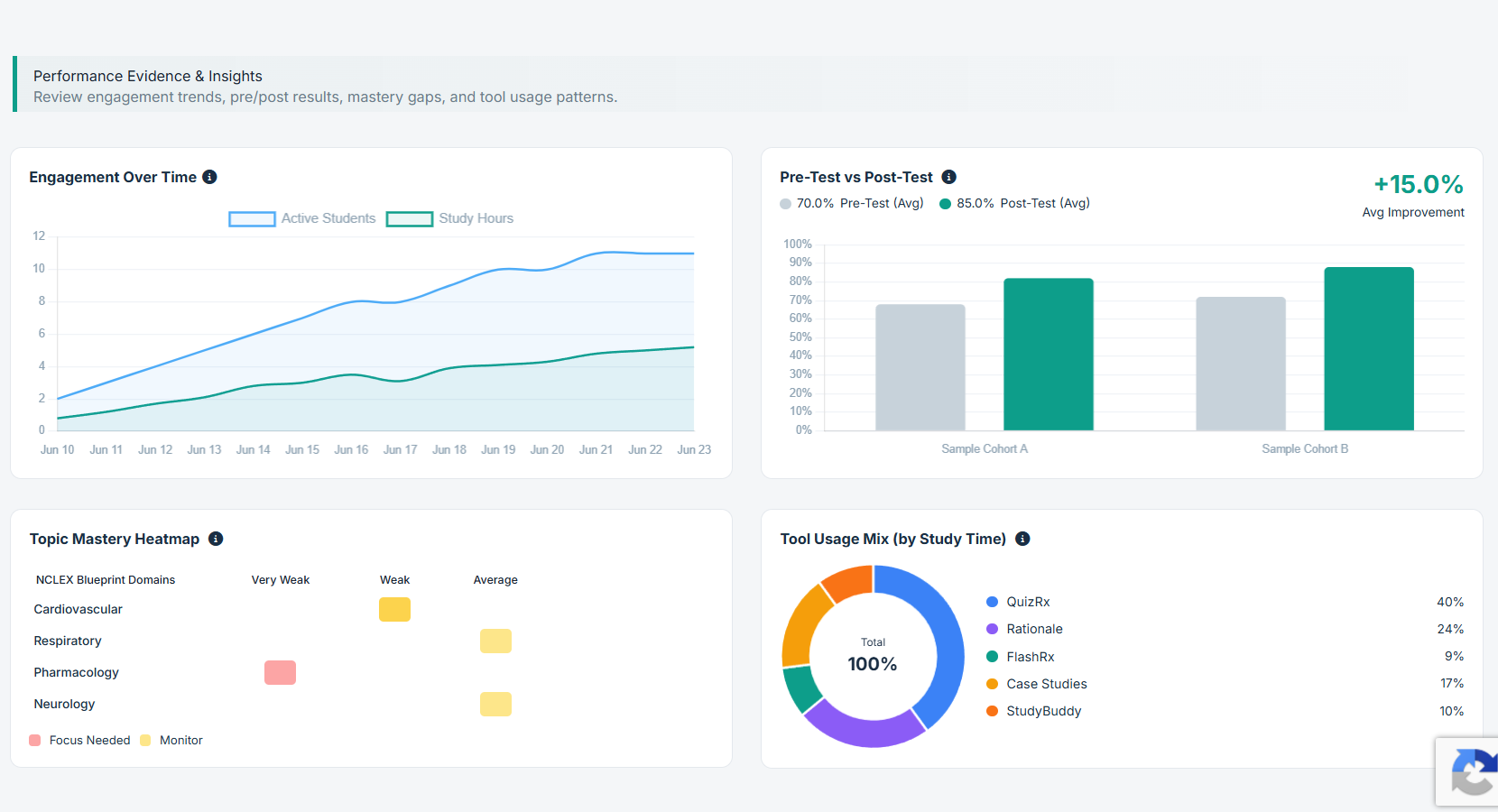The image size is (1498, 812).
Task: Click the Pre-Test (Avg) gray legend dot
Action: (x=785, y=204)
